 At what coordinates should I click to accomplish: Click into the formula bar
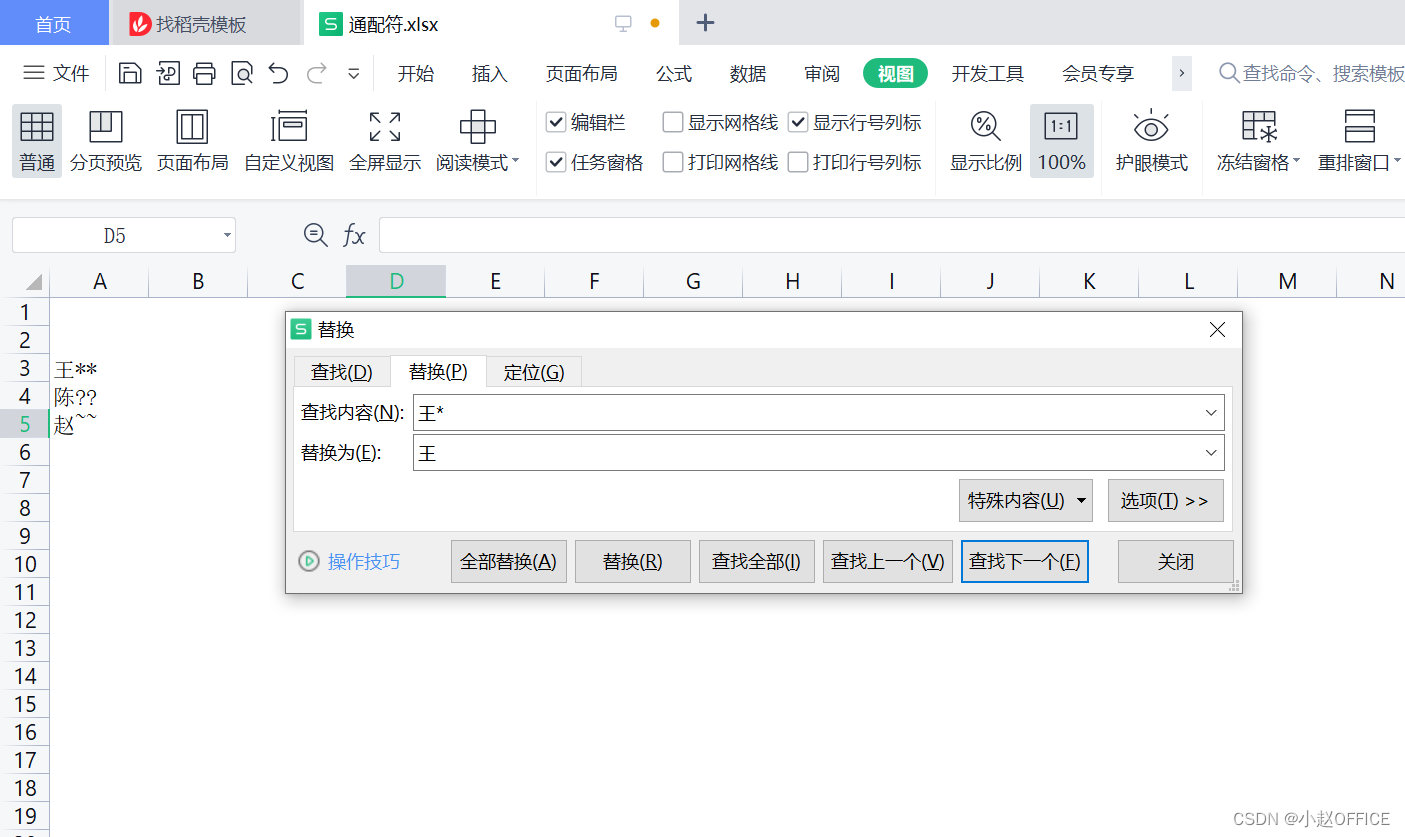click(x=892, y=236)
